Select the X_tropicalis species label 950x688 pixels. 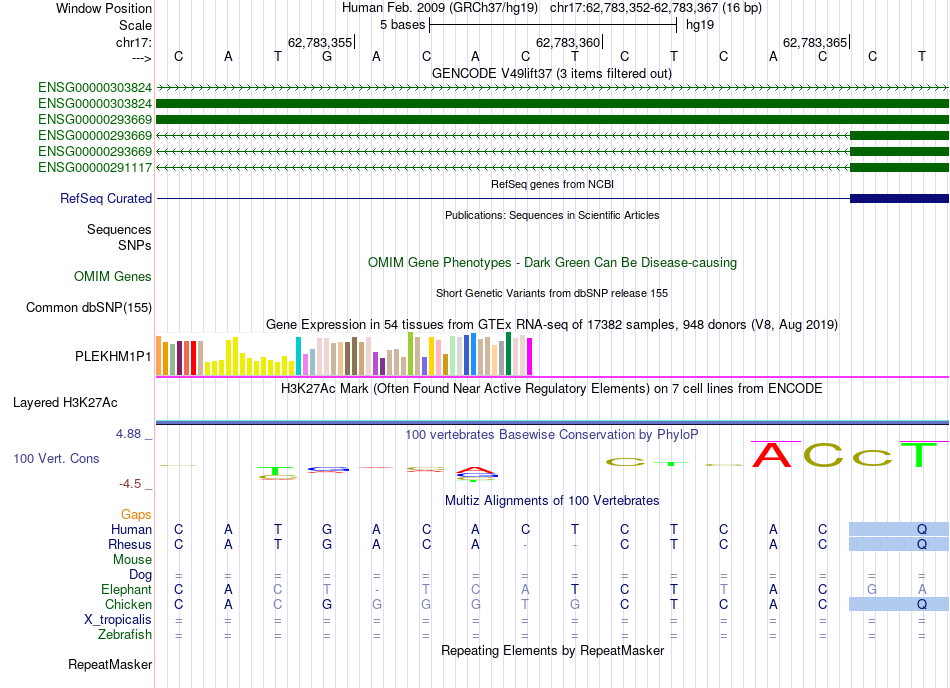point(118,620)
